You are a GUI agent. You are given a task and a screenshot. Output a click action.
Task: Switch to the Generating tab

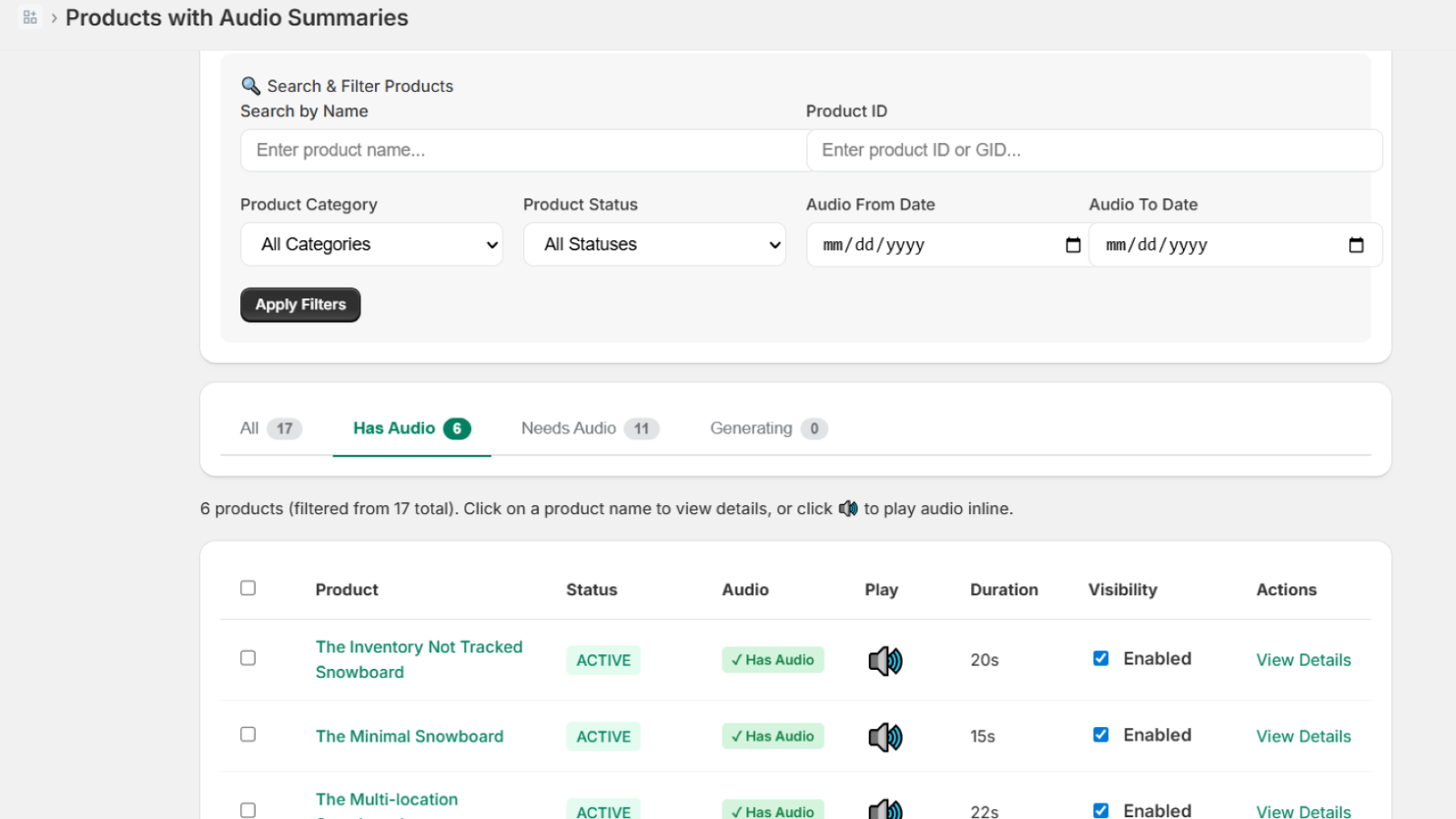pyautogui.click(x=767, y=429)
